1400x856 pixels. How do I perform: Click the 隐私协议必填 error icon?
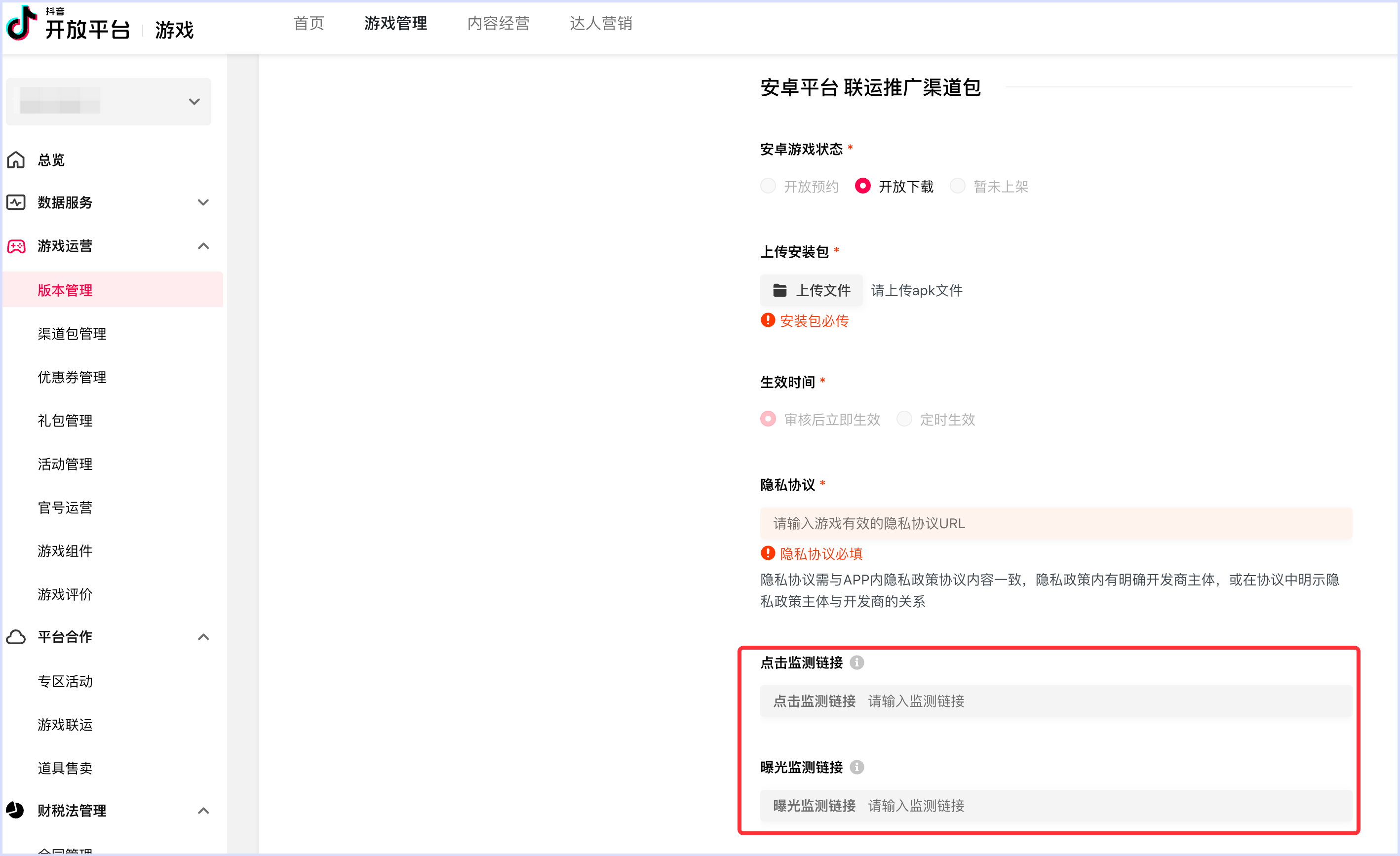point(768,554)
